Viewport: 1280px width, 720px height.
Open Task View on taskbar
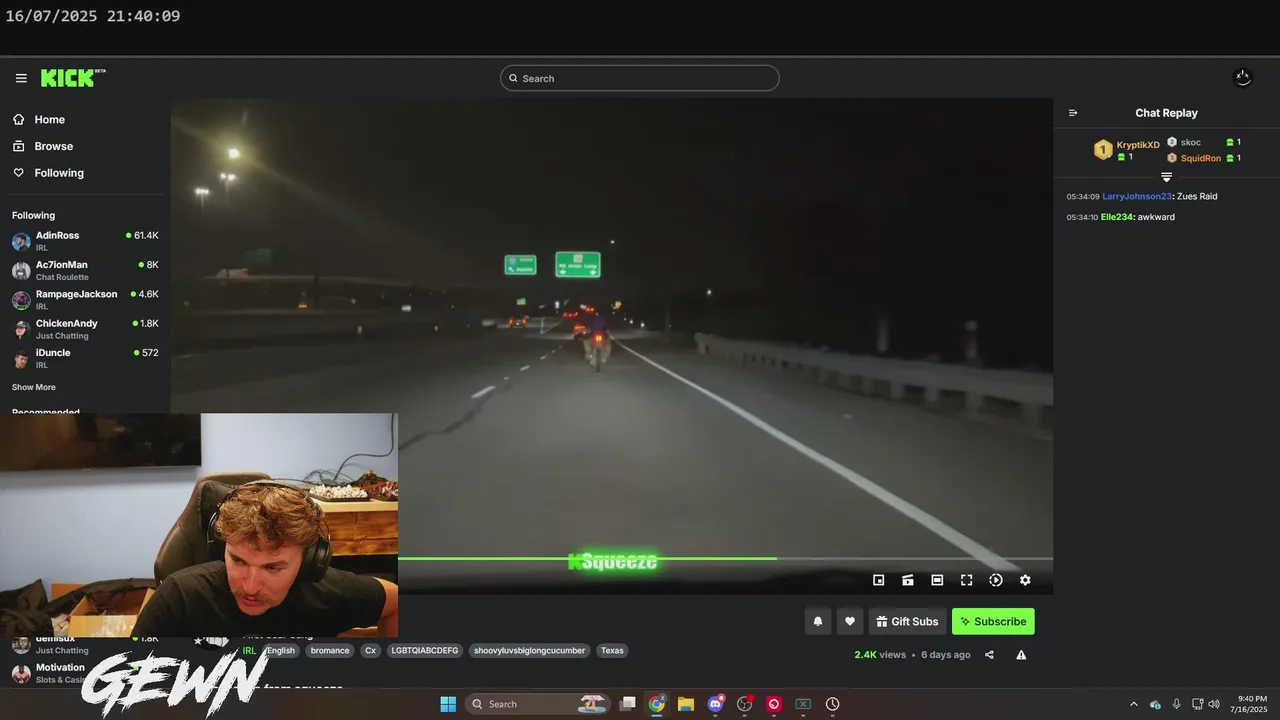pos(628,704)
